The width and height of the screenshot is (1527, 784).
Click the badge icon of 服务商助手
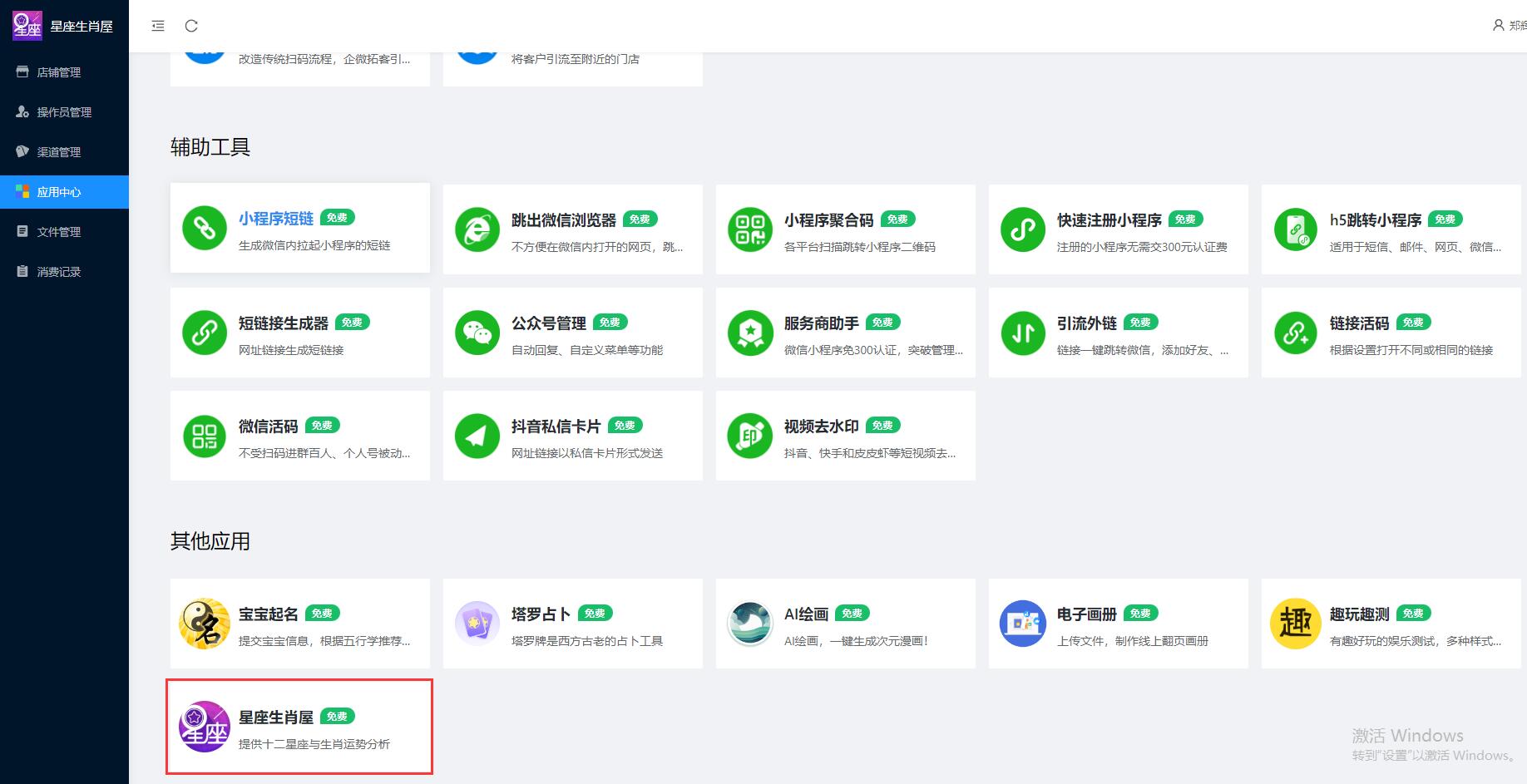tap(749, 333)
